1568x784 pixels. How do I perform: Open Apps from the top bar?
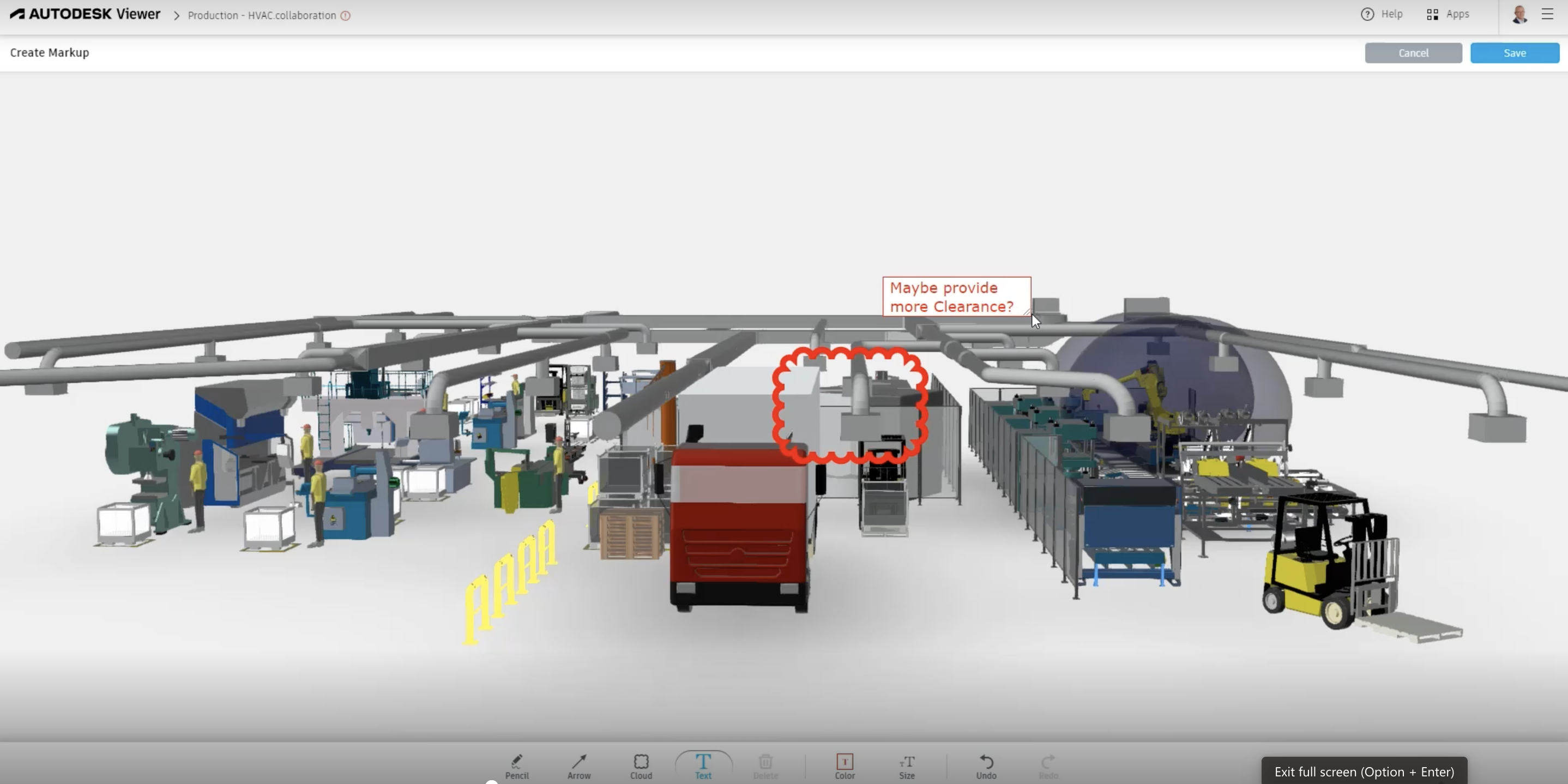[1449, 14]
